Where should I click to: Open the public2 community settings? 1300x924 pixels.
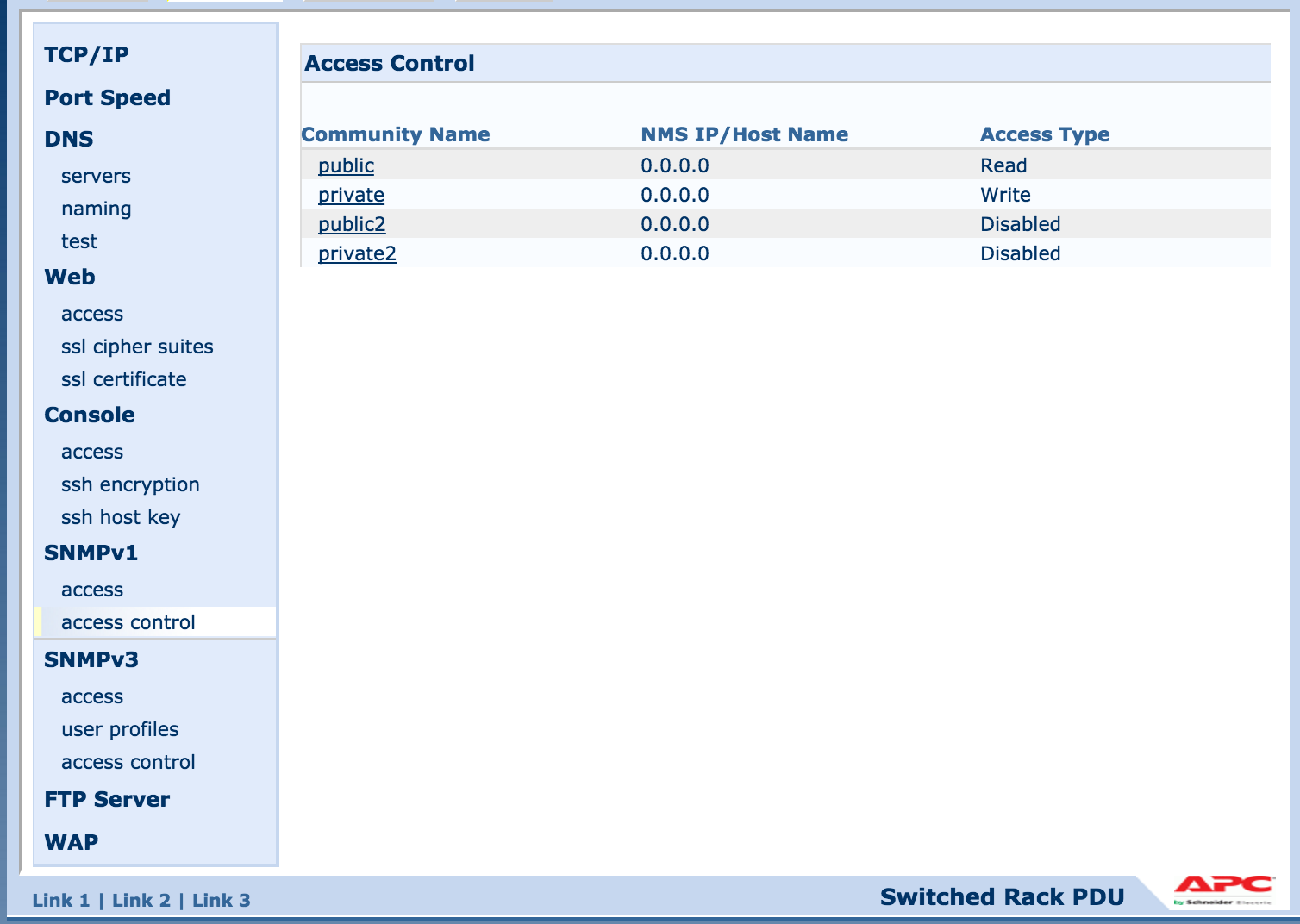click(x=351, y=223)
